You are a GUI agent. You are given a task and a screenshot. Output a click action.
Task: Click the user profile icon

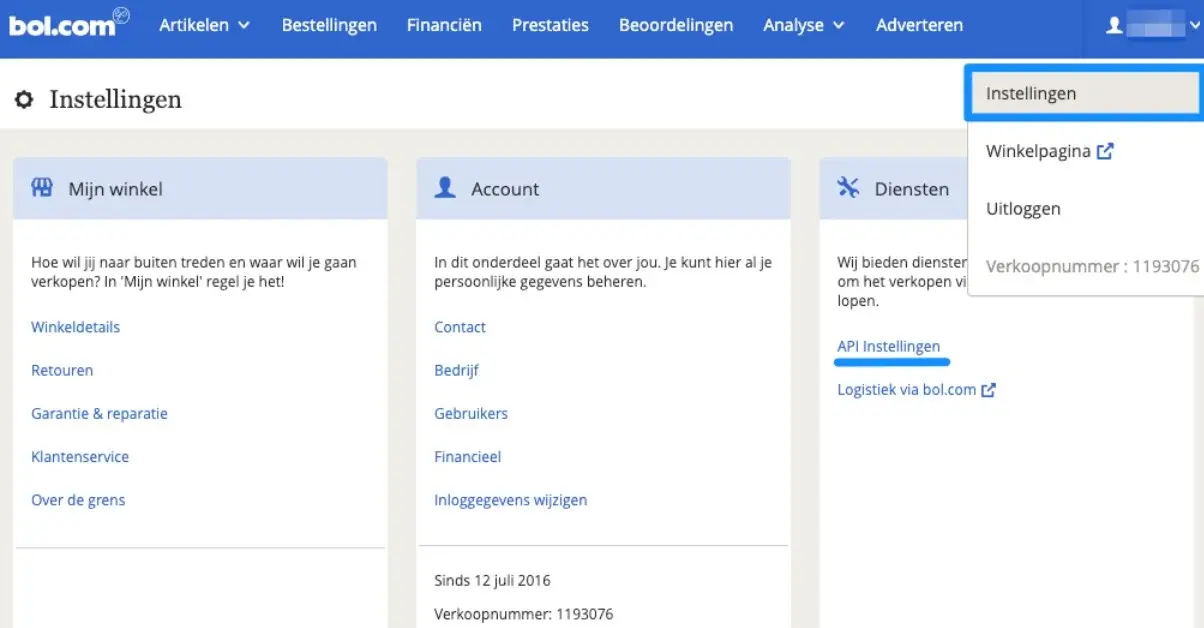pyautogui.click(x=1114, y=26)
